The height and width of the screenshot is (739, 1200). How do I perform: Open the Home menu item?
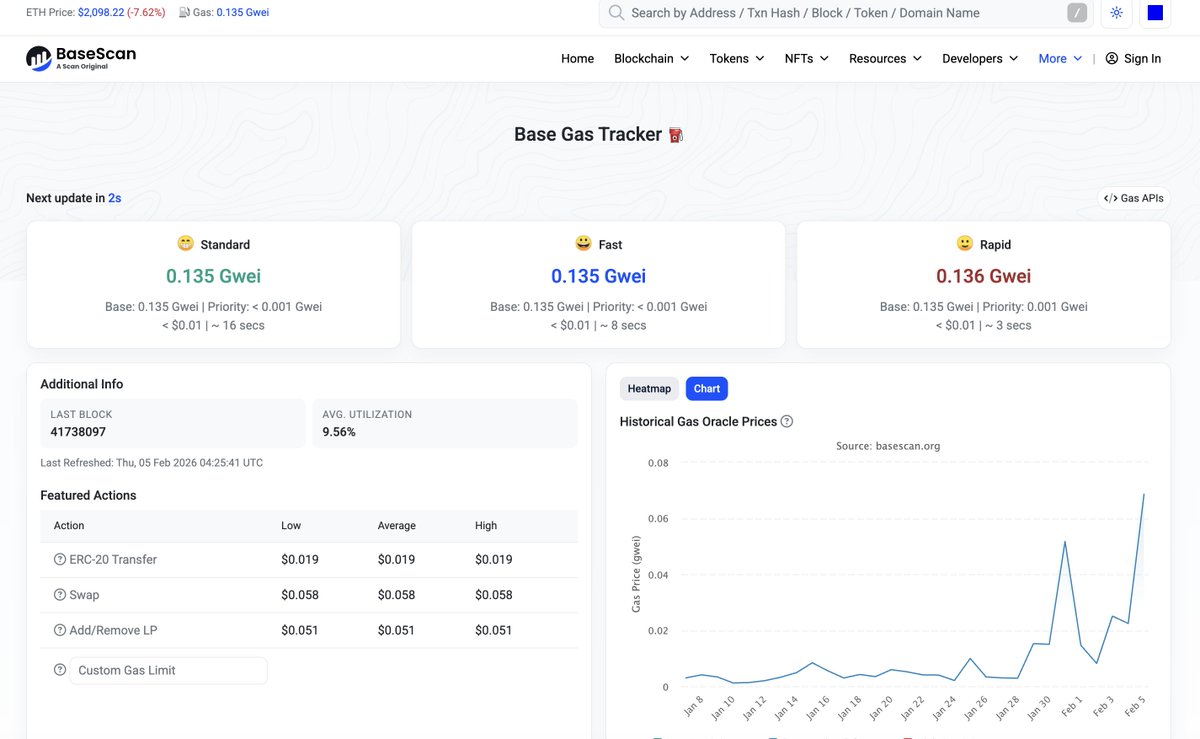click(x=577, y=59)
